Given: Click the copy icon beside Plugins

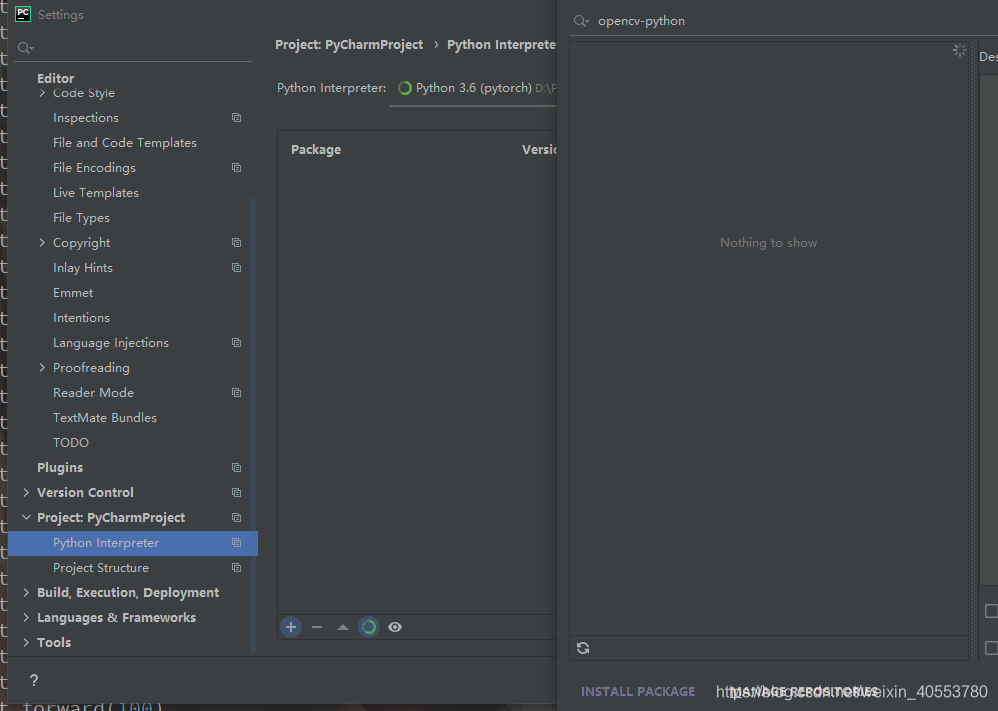Looking at the screenshot, I should [236, 467].
